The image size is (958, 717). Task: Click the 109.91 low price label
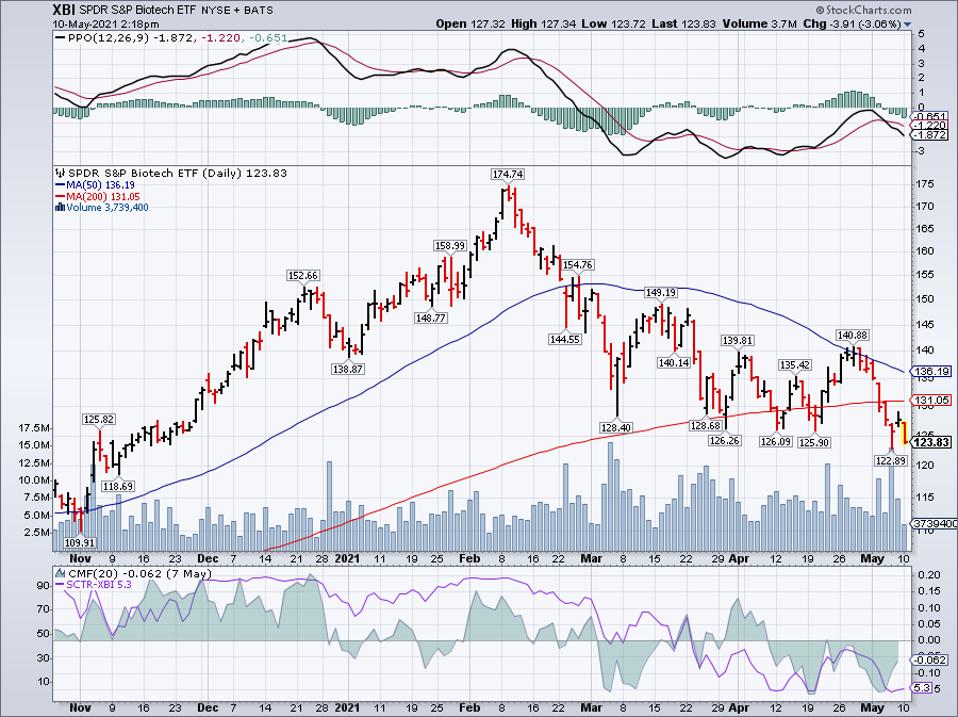80,542
